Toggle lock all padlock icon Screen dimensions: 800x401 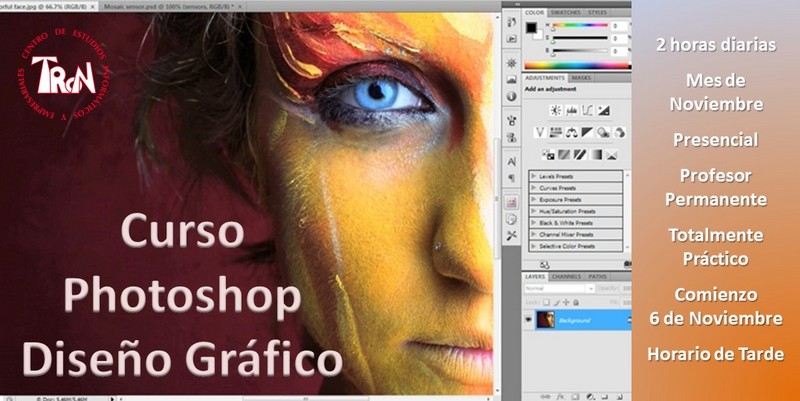[x=576, y=302]
